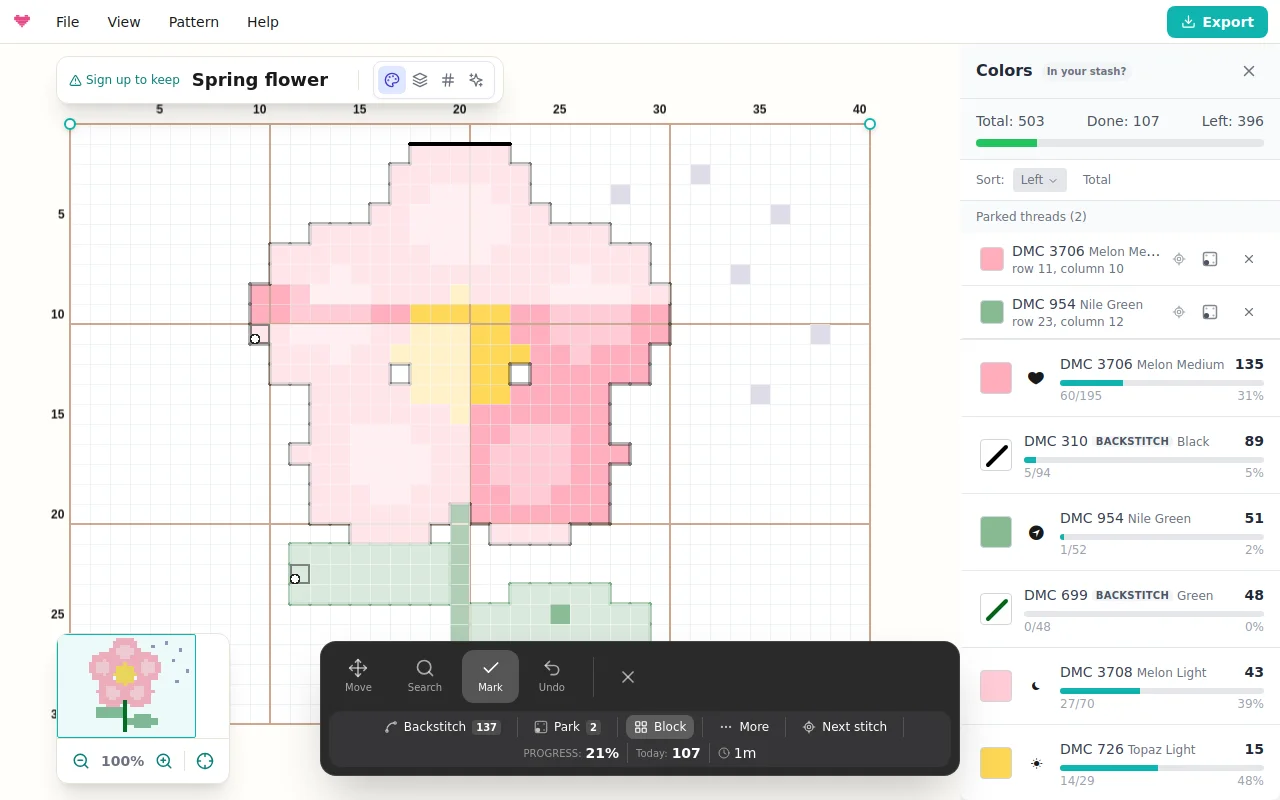Click Done: 107 count text
Viewport: 1280px width, 800px height.
click(1123, 121)
